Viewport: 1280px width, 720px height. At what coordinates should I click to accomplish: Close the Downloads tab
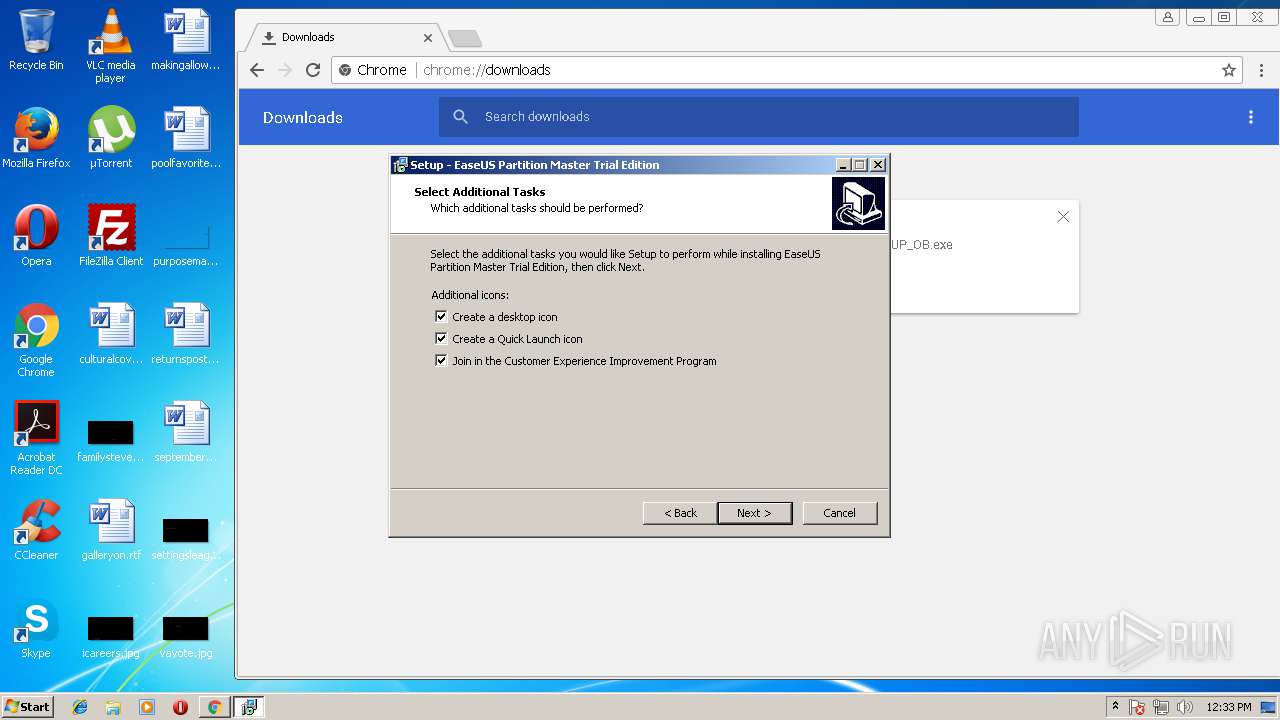[x=428, y=38]
